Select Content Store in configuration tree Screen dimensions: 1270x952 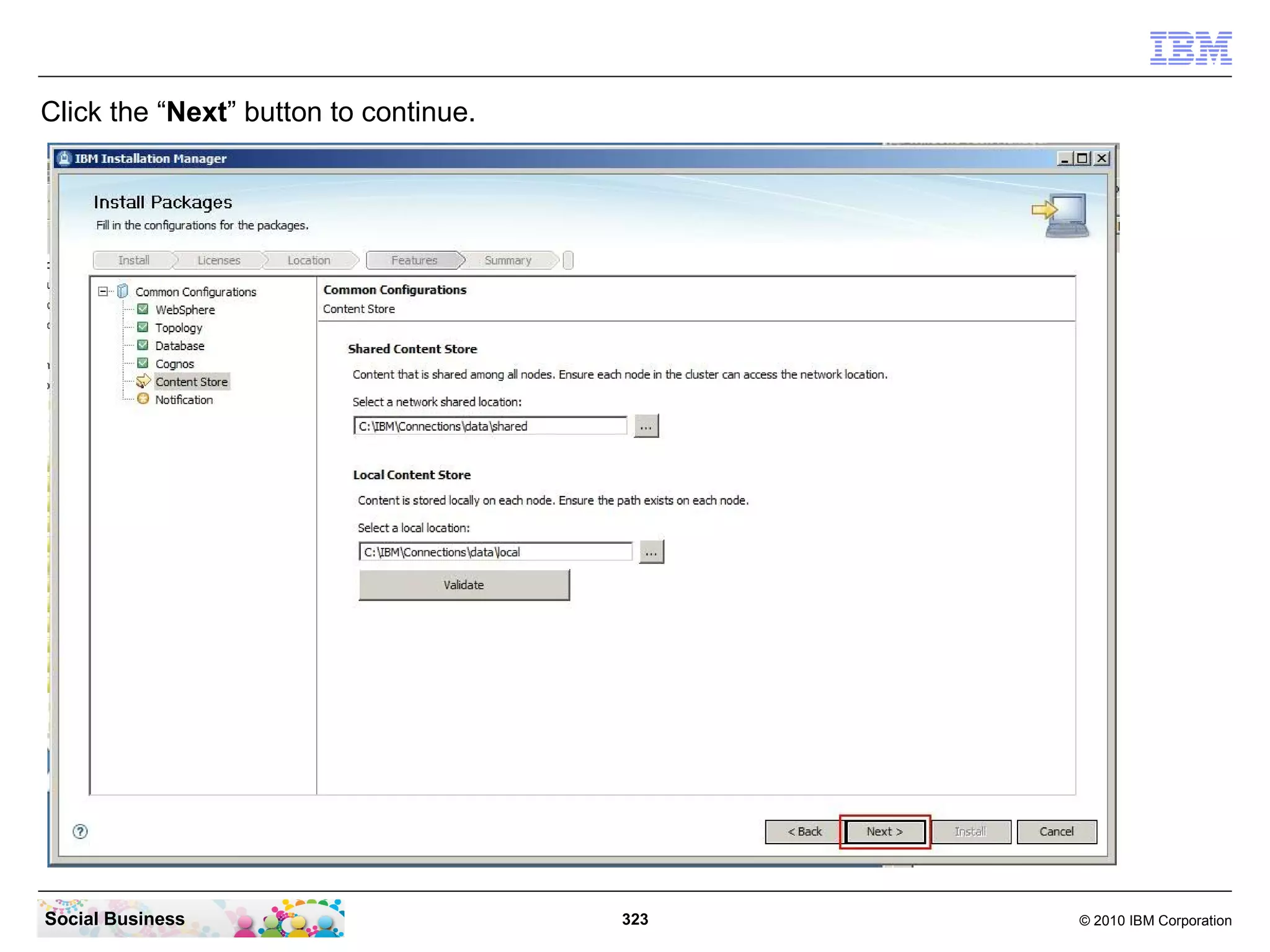pyautogui.click(x=192, y=382)
